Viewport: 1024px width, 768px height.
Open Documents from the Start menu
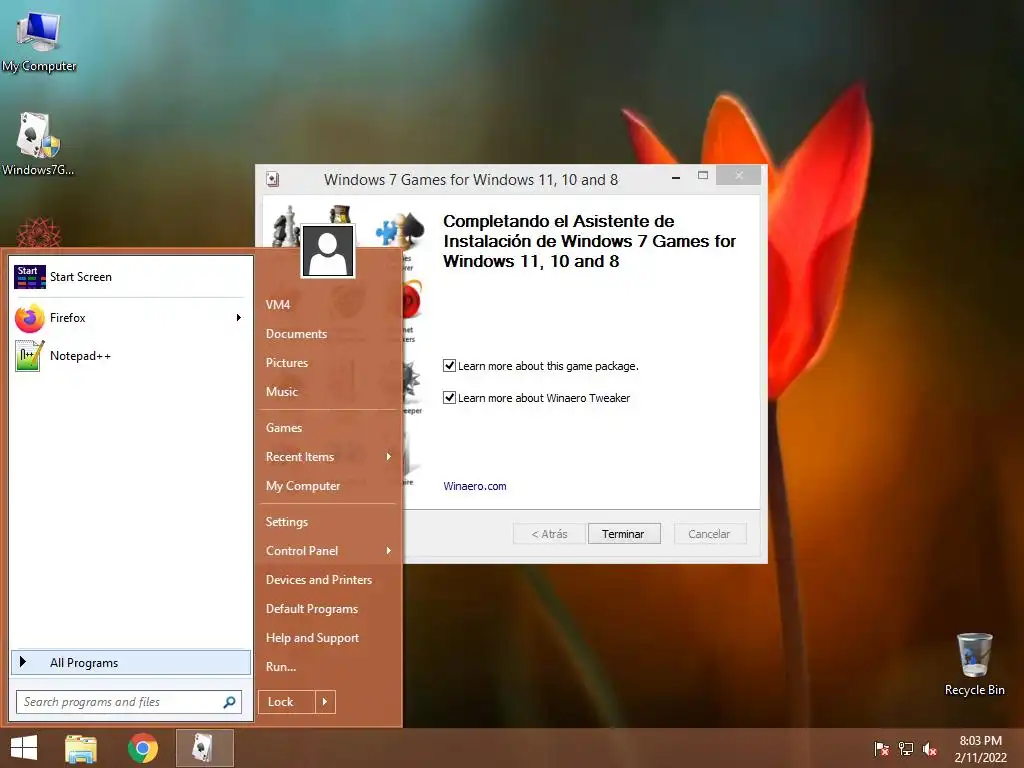click(x=296, y=334)
